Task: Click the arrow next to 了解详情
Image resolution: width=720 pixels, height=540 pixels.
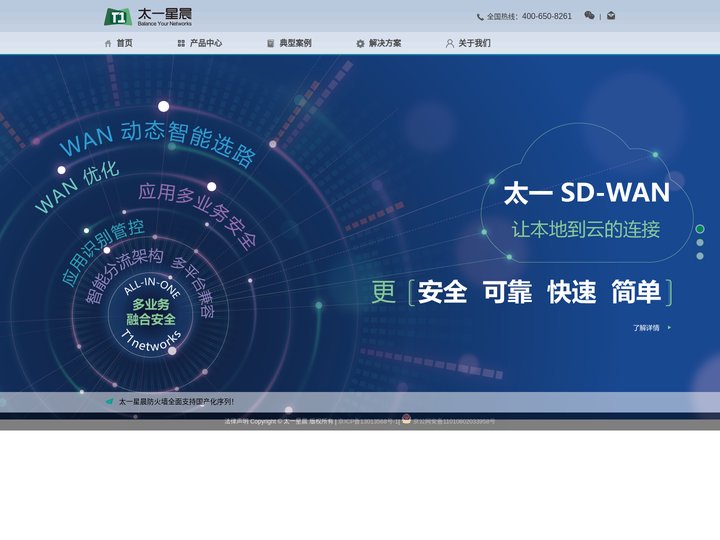Action: (x=669, y=328)
